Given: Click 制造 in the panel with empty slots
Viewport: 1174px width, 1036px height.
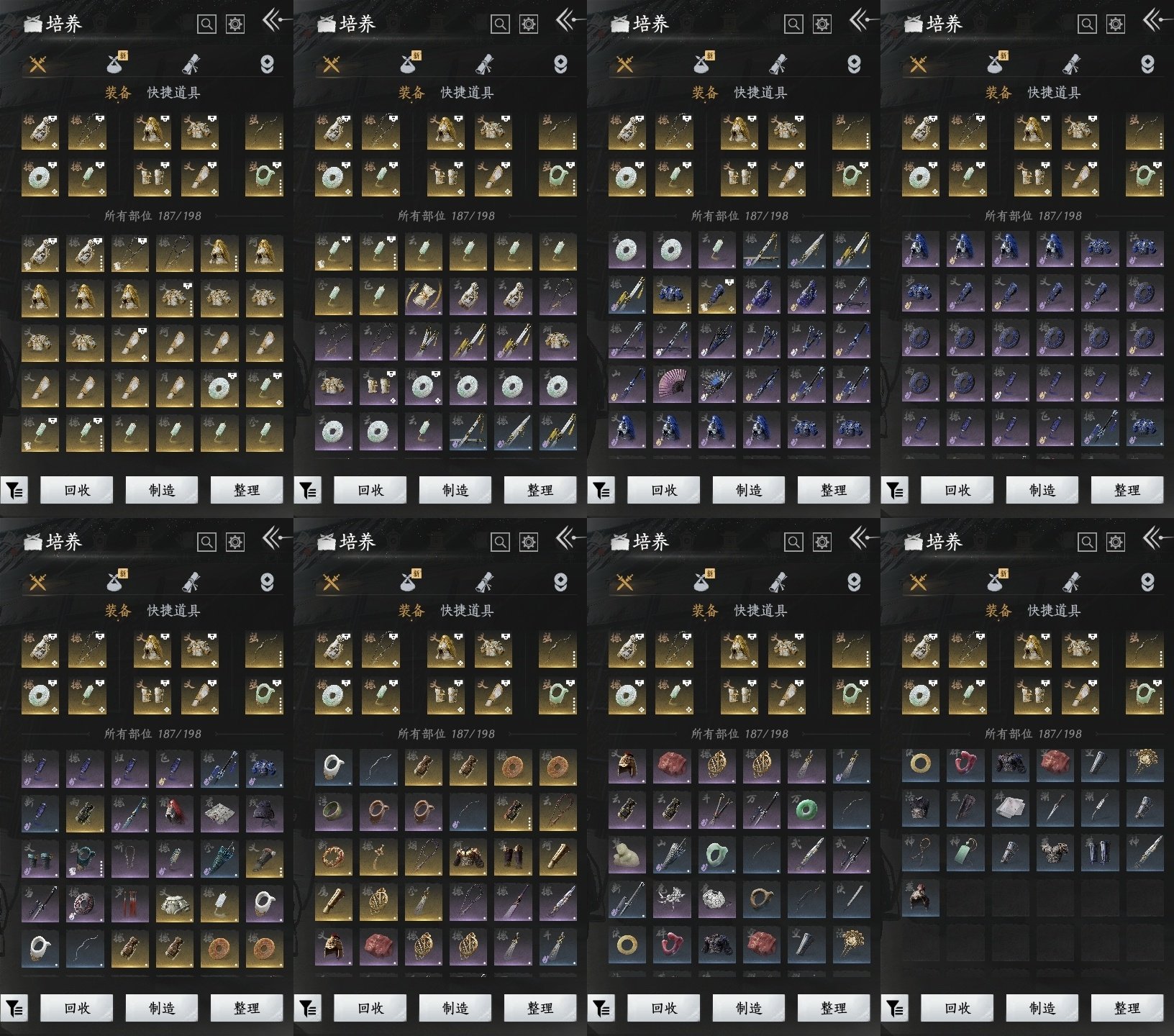Looking at the screenshot, I should 1042,1008.
